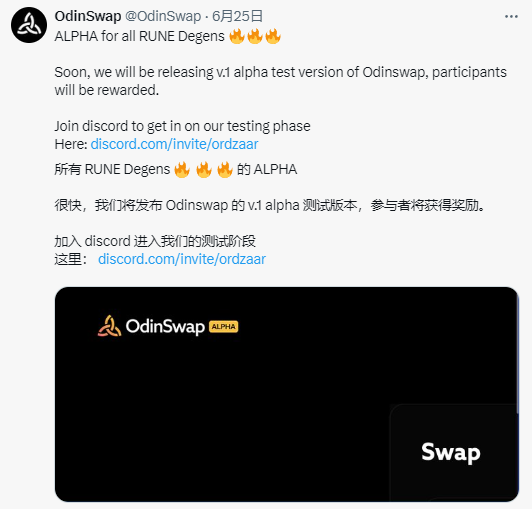Click the "Soon, we will be releasing" paragraph
This screenshot has width=532, height=509.
click(280, 81)
